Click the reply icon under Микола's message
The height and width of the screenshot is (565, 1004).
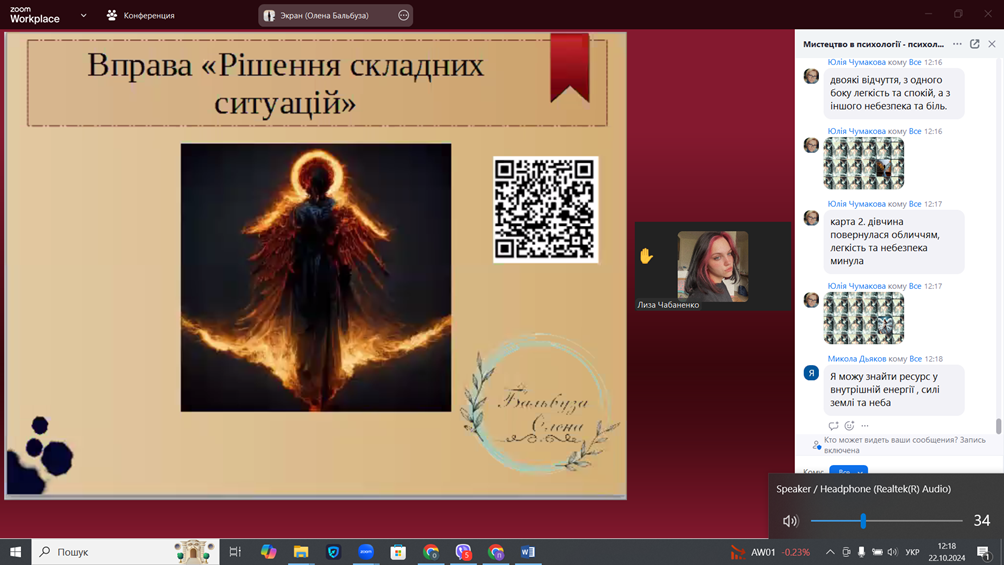[833, 426]
